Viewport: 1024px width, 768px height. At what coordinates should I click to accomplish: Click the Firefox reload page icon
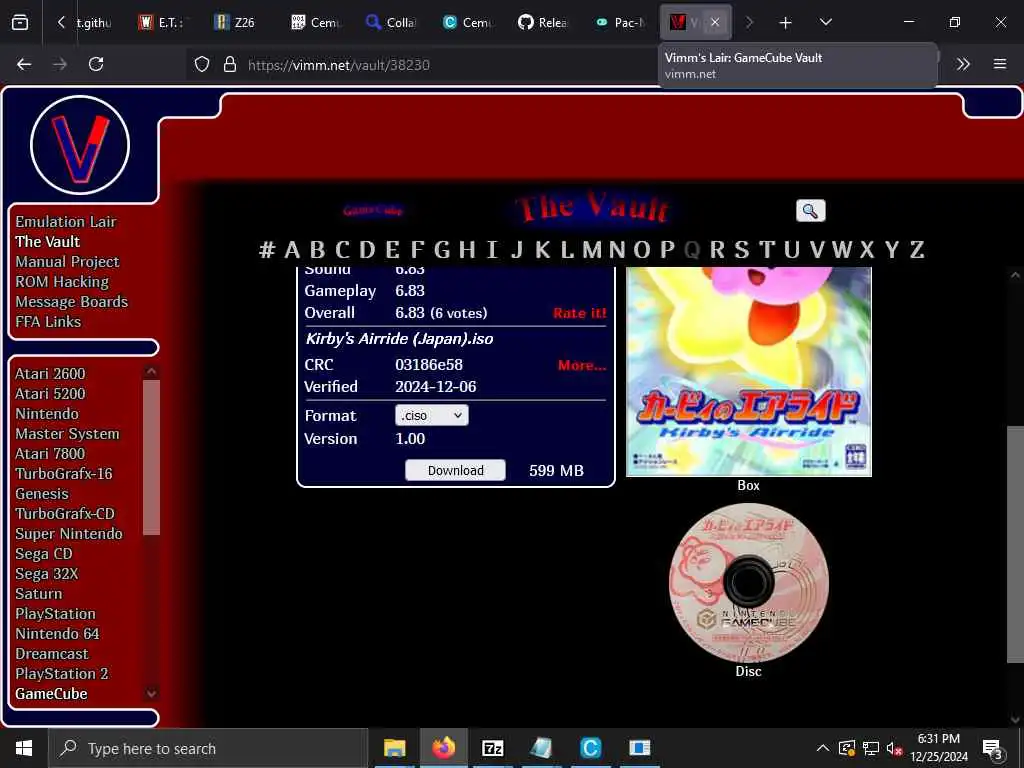pyautogui.click(x=96, y=64)
